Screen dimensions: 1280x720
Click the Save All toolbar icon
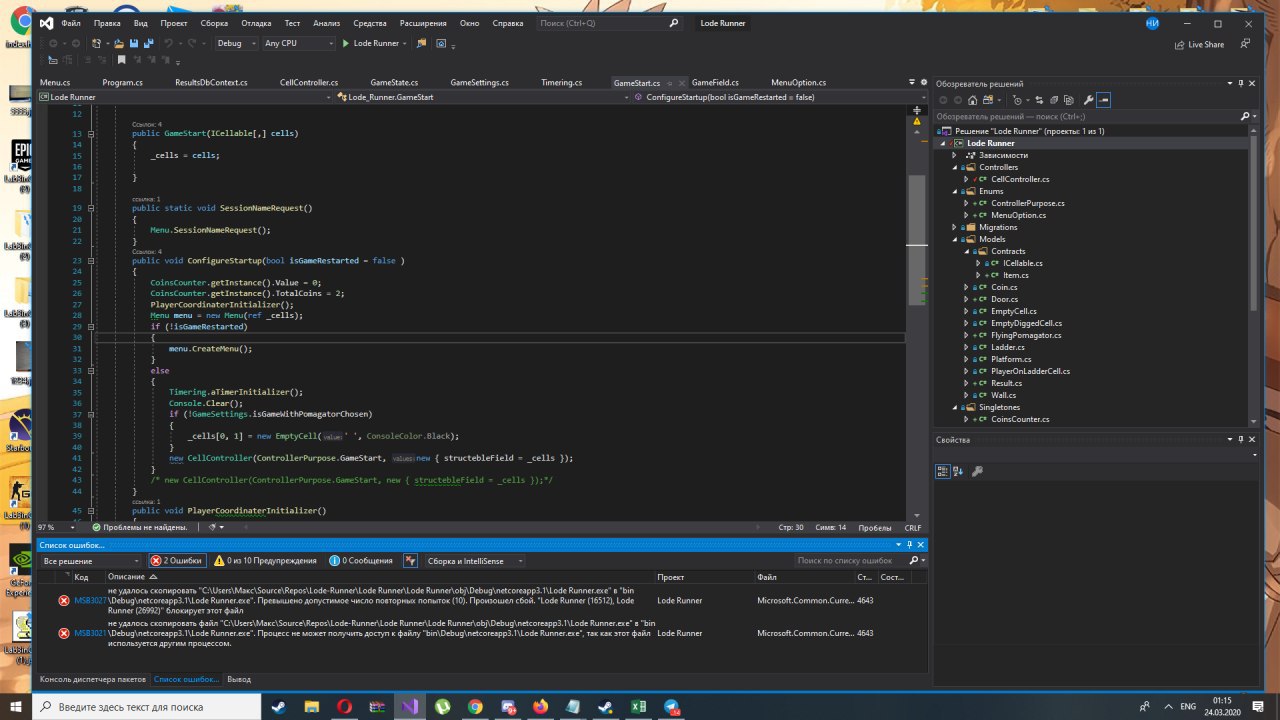147,43
